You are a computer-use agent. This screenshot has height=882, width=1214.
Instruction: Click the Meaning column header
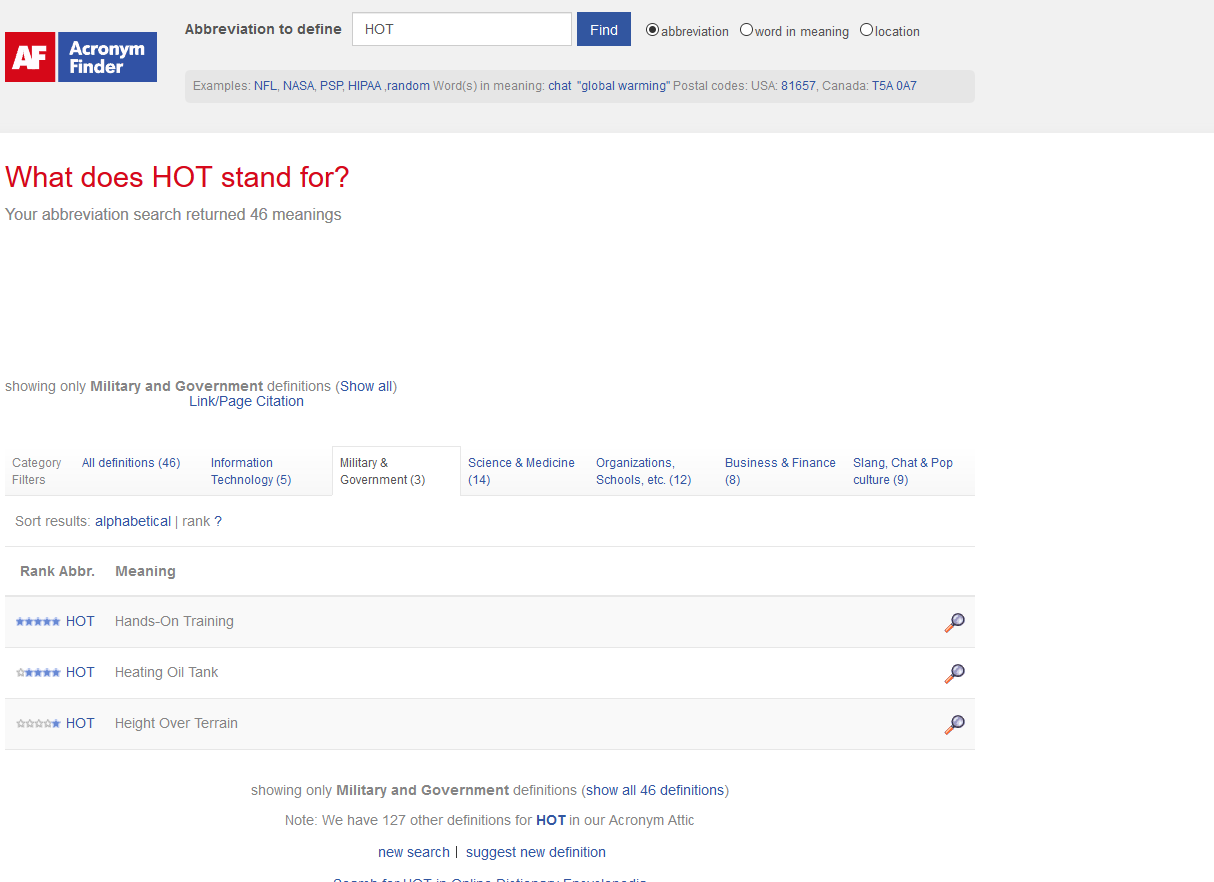pos(145,571)
